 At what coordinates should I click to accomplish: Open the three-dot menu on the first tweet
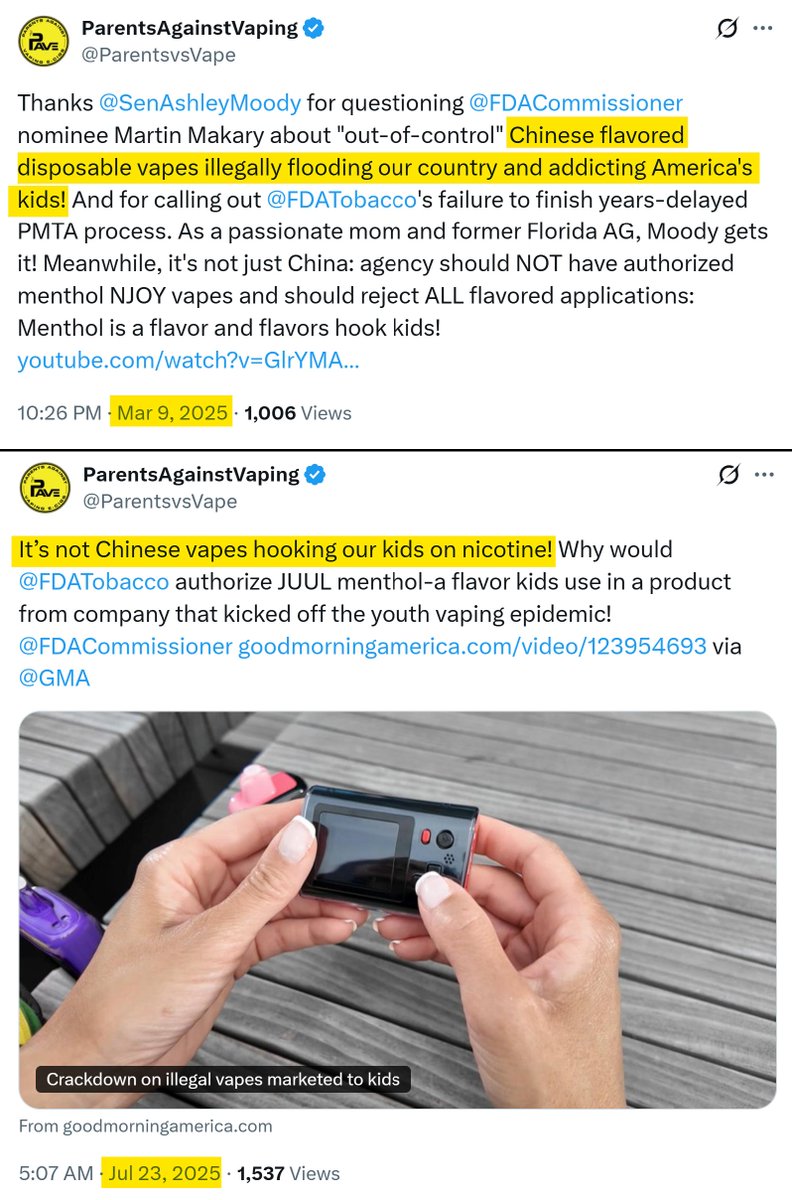pyautogui.click(x=764, y=30)
